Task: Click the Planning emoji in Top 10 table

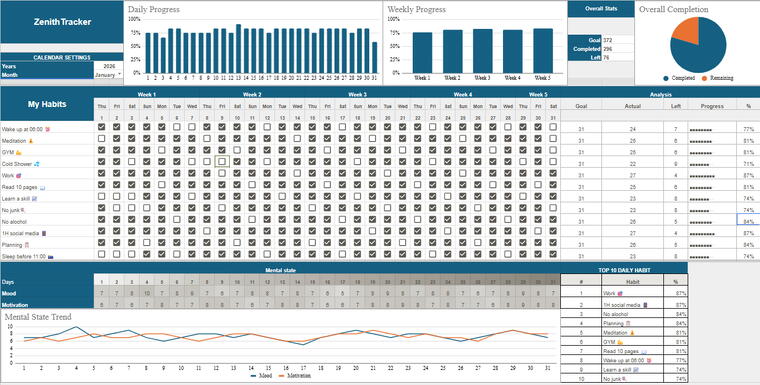Action: (x=628, y=323)
